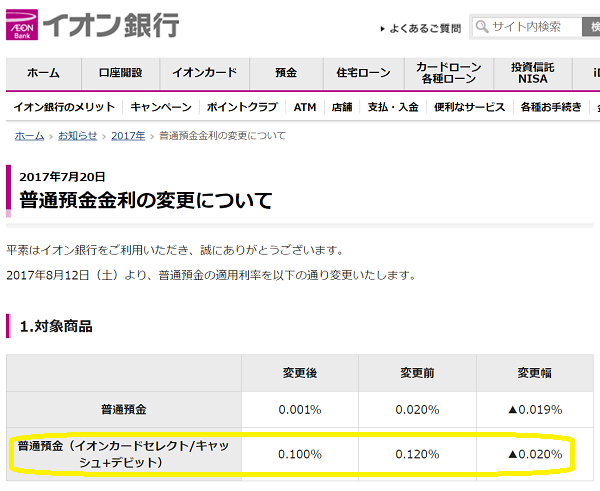Select イオン銀行のメリット in sub navigation

pyautogui.click(x=64, y=107)
